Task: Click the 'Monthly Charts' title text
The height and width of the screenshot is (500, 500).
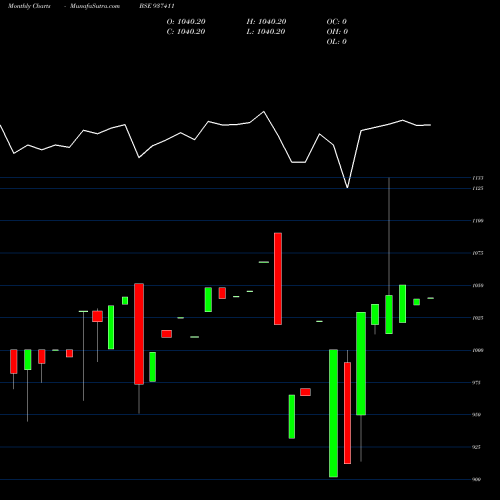Action: (29, 6)
